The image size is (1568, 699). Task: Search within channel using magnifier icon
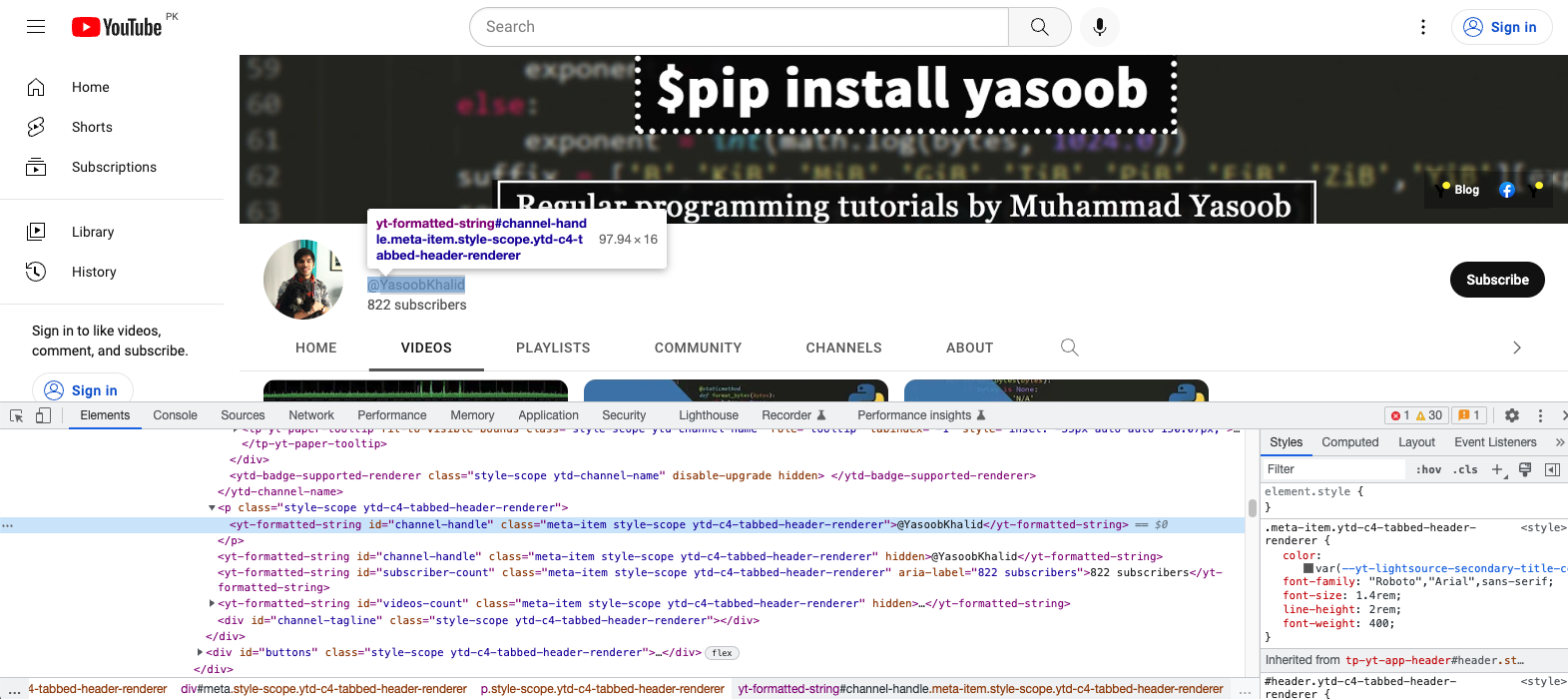1069,348
